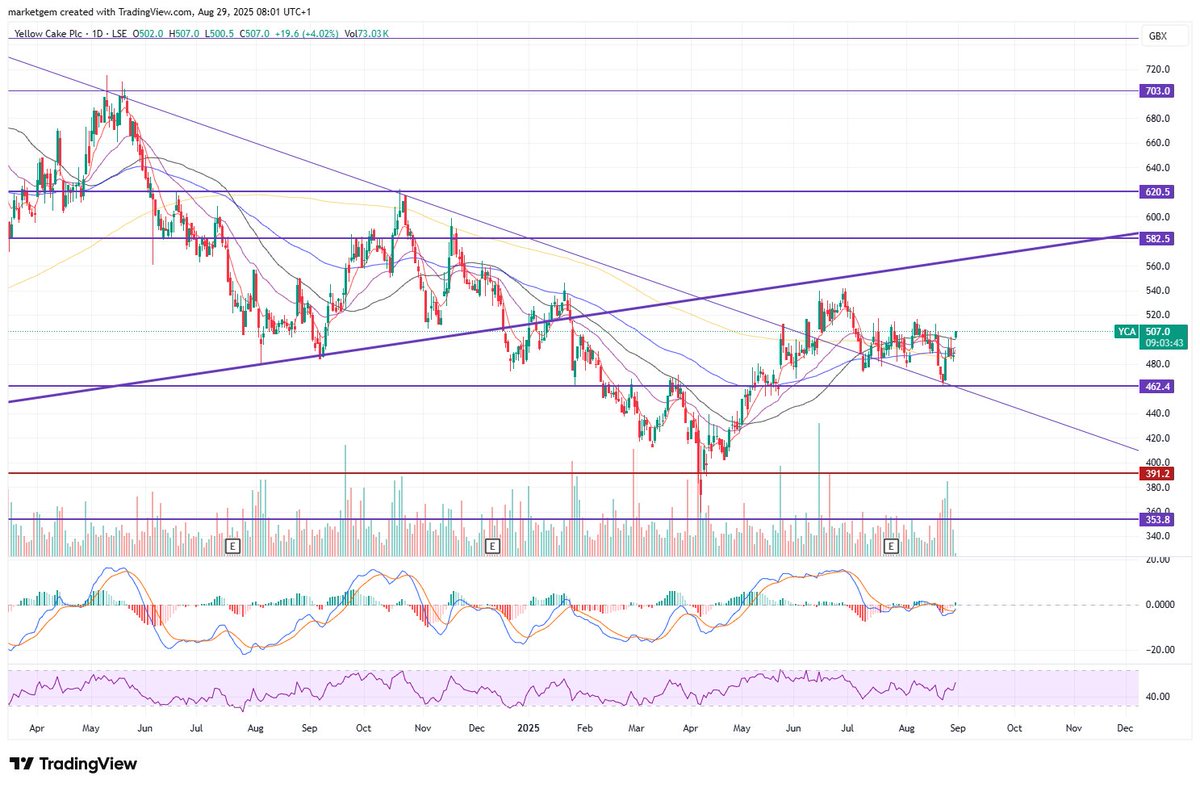Click the red 391.2 price level tag
Screen dimensions: 1200x788
pyautogui.click(x=1157, y=473)
